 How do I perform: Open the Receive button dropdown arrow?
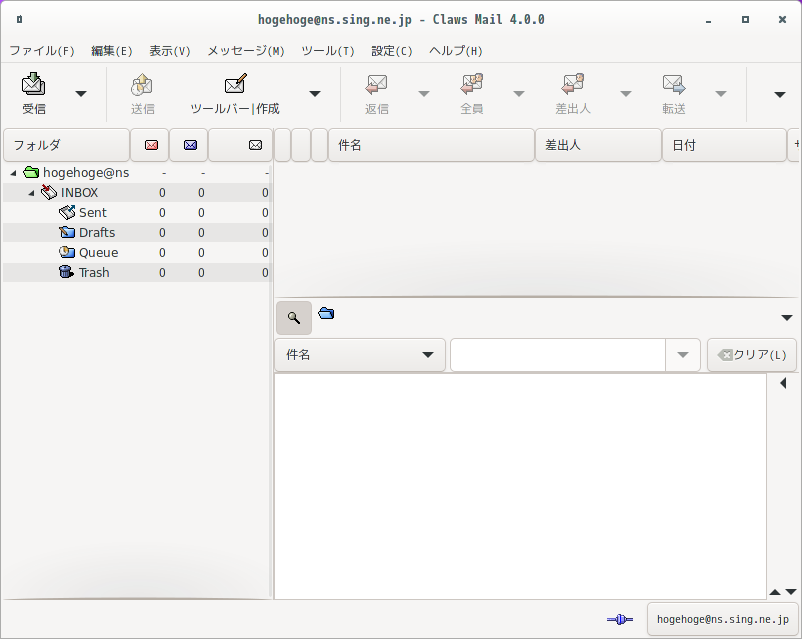tap(81, 94)
